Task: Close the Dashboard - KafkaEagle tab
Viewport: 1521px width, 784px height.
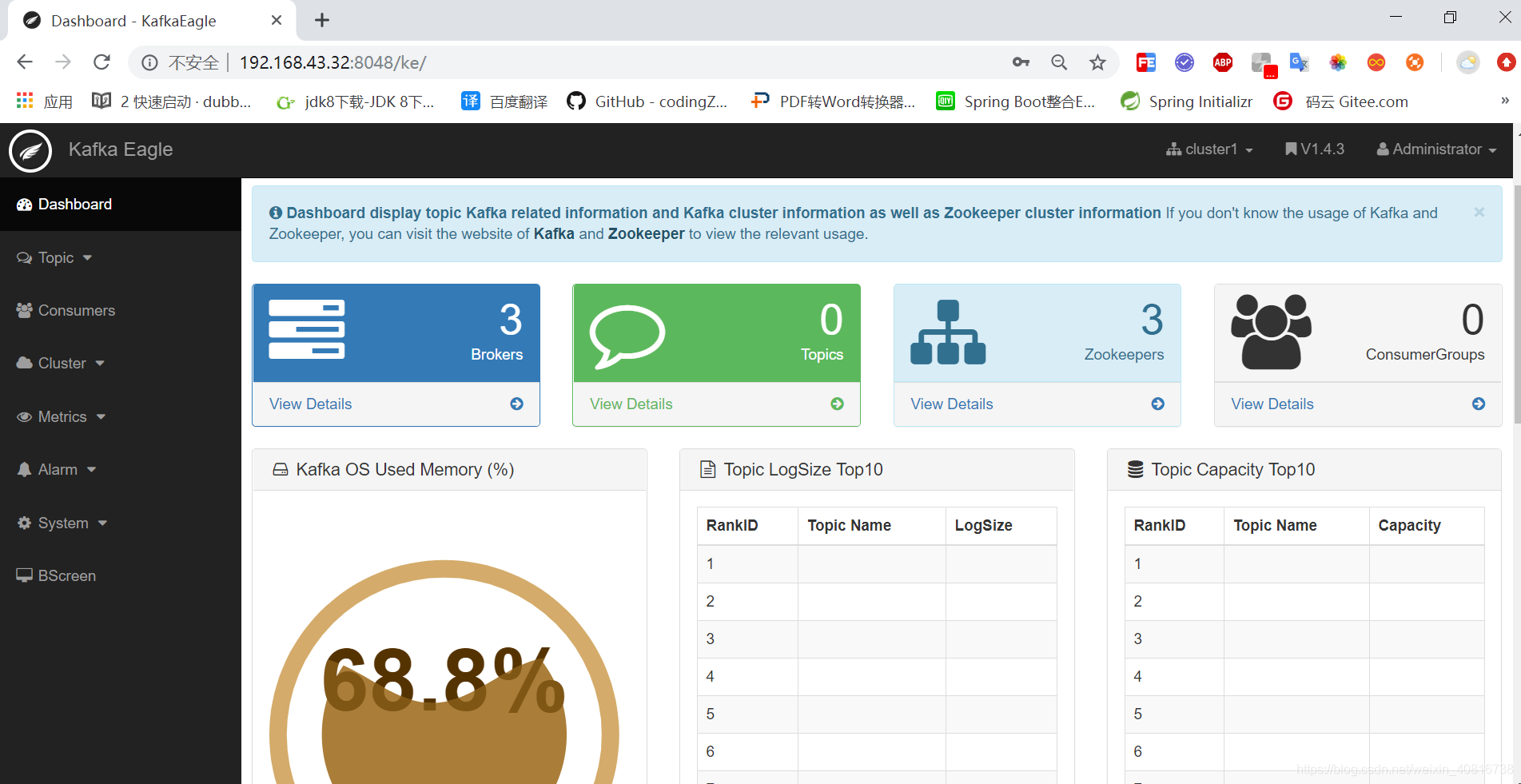Action: click(x=277, y=20)
